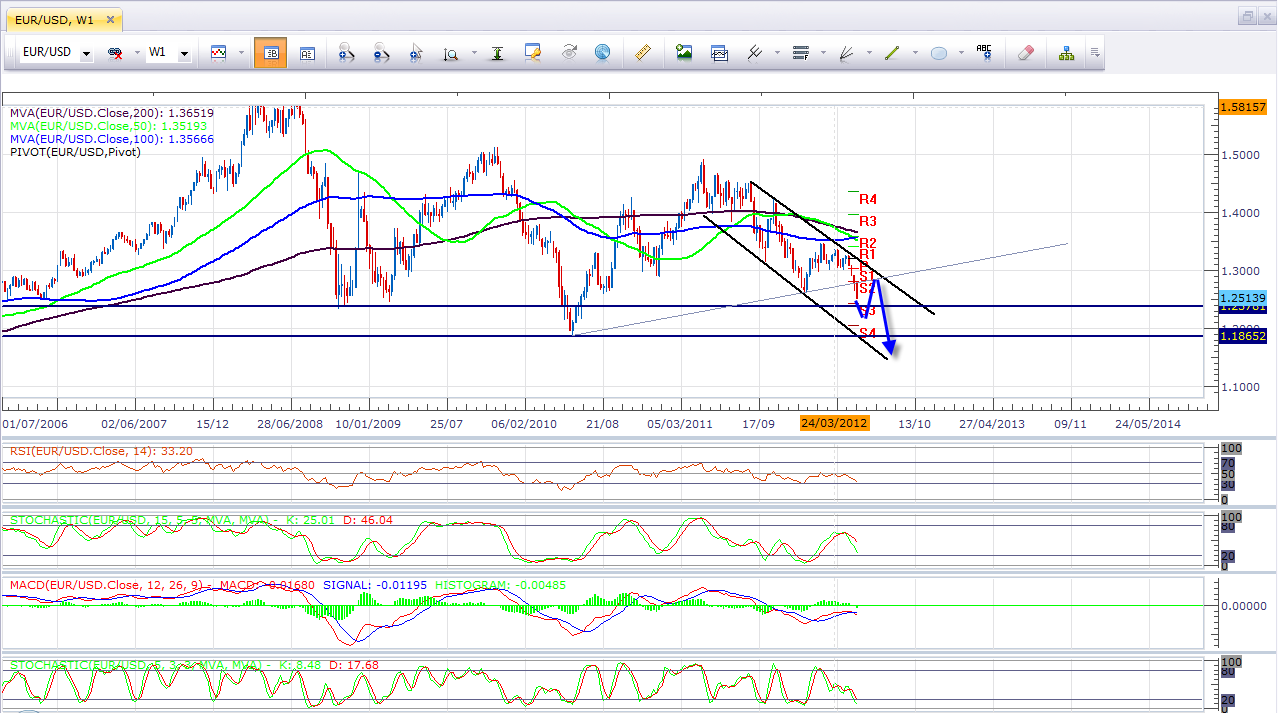Viewport: 1278px width, 713px height.
Task: Toggle the ask chart mode button
Action: (307, 53)
